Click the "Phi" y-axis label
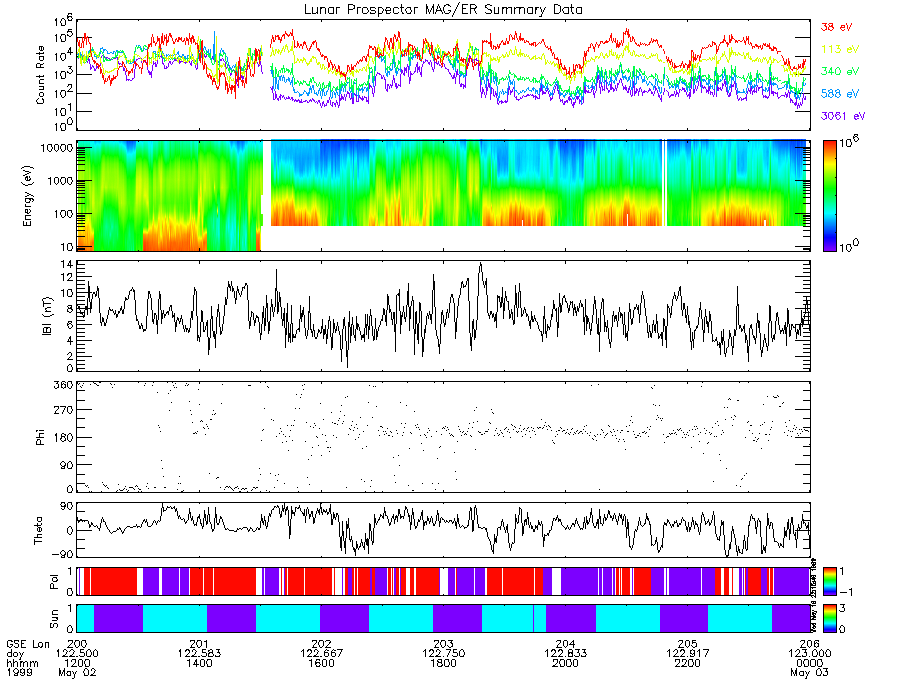 coord(40,437)
